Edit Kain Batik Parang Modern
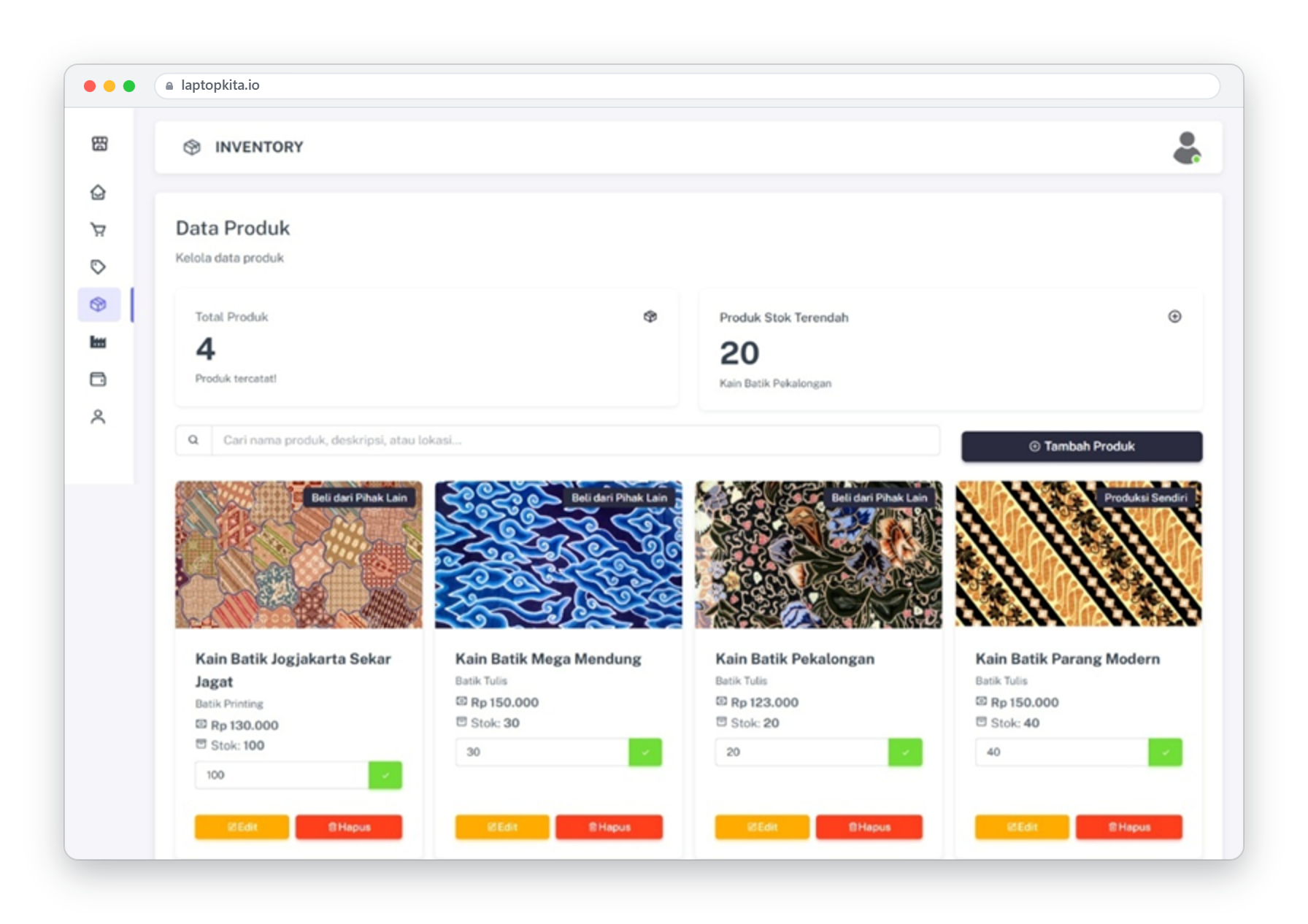This screenshot has width=1308, height=924. tap(1022, 827)
